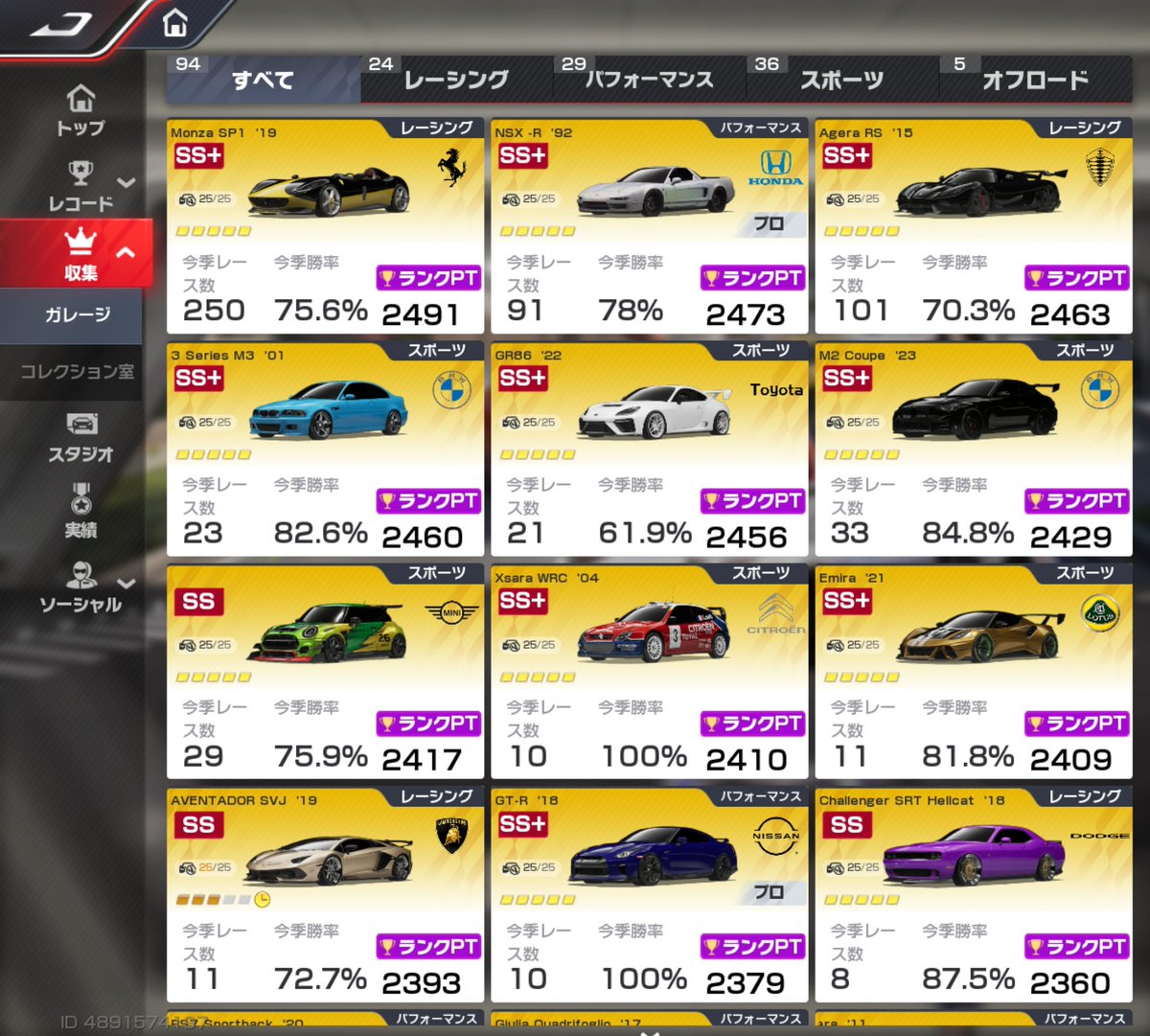Switch to the オフロード tab
Viewport: 1150px width, 1036px height.
1035,79
